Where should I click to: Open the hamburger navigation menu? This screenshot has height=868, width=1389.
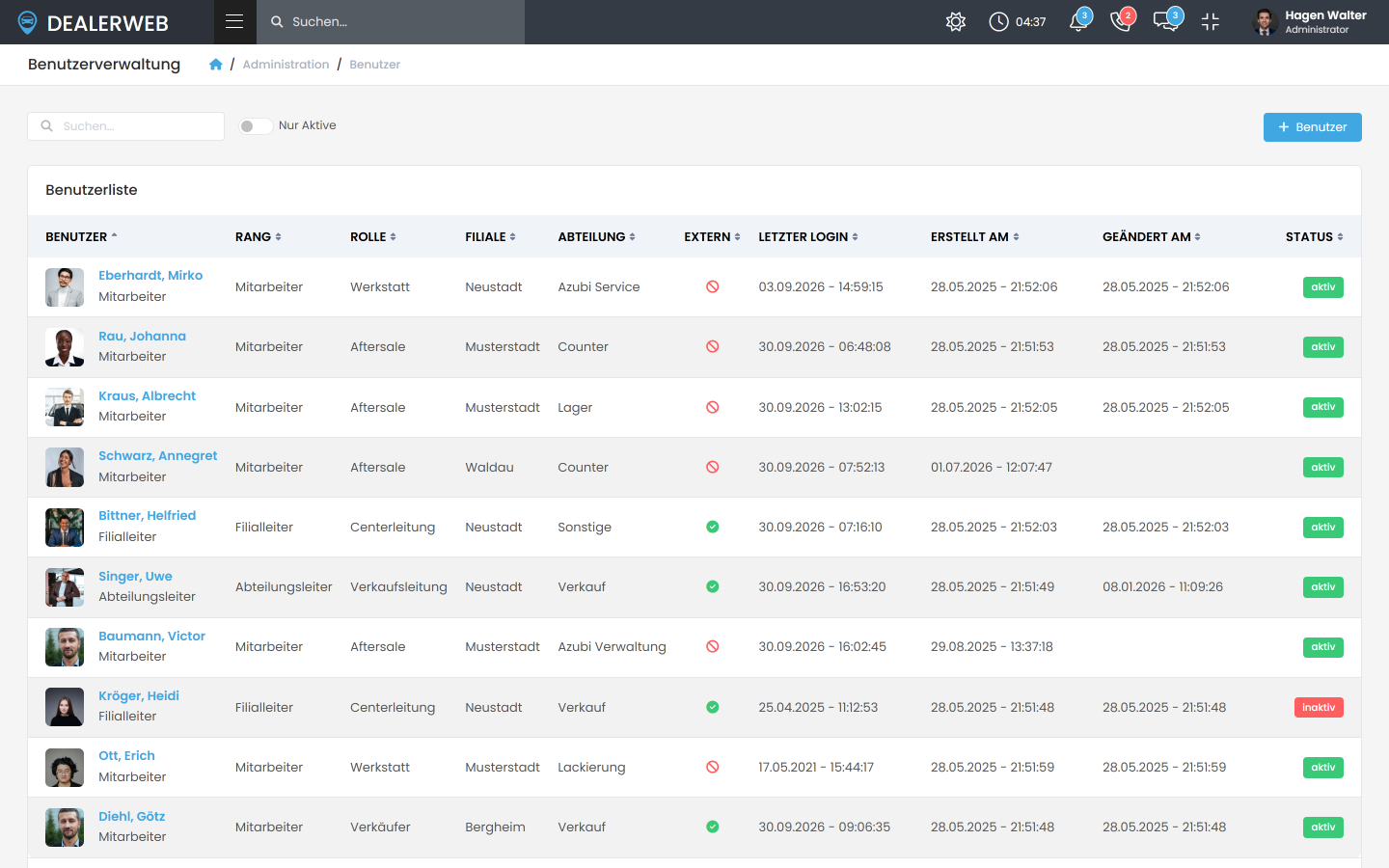point(234,21)
